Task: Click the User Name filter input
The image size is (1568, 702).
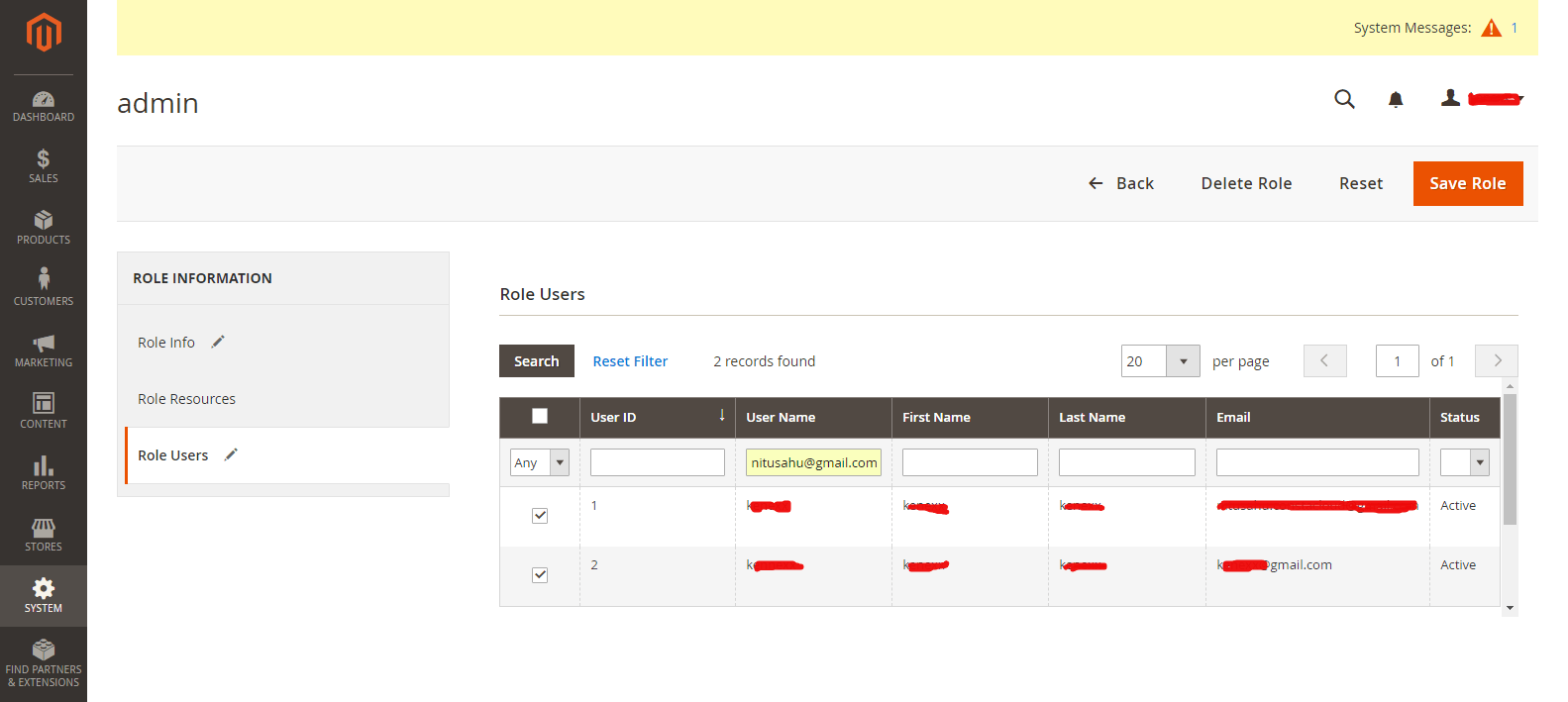Action: [x=813, y=462]
